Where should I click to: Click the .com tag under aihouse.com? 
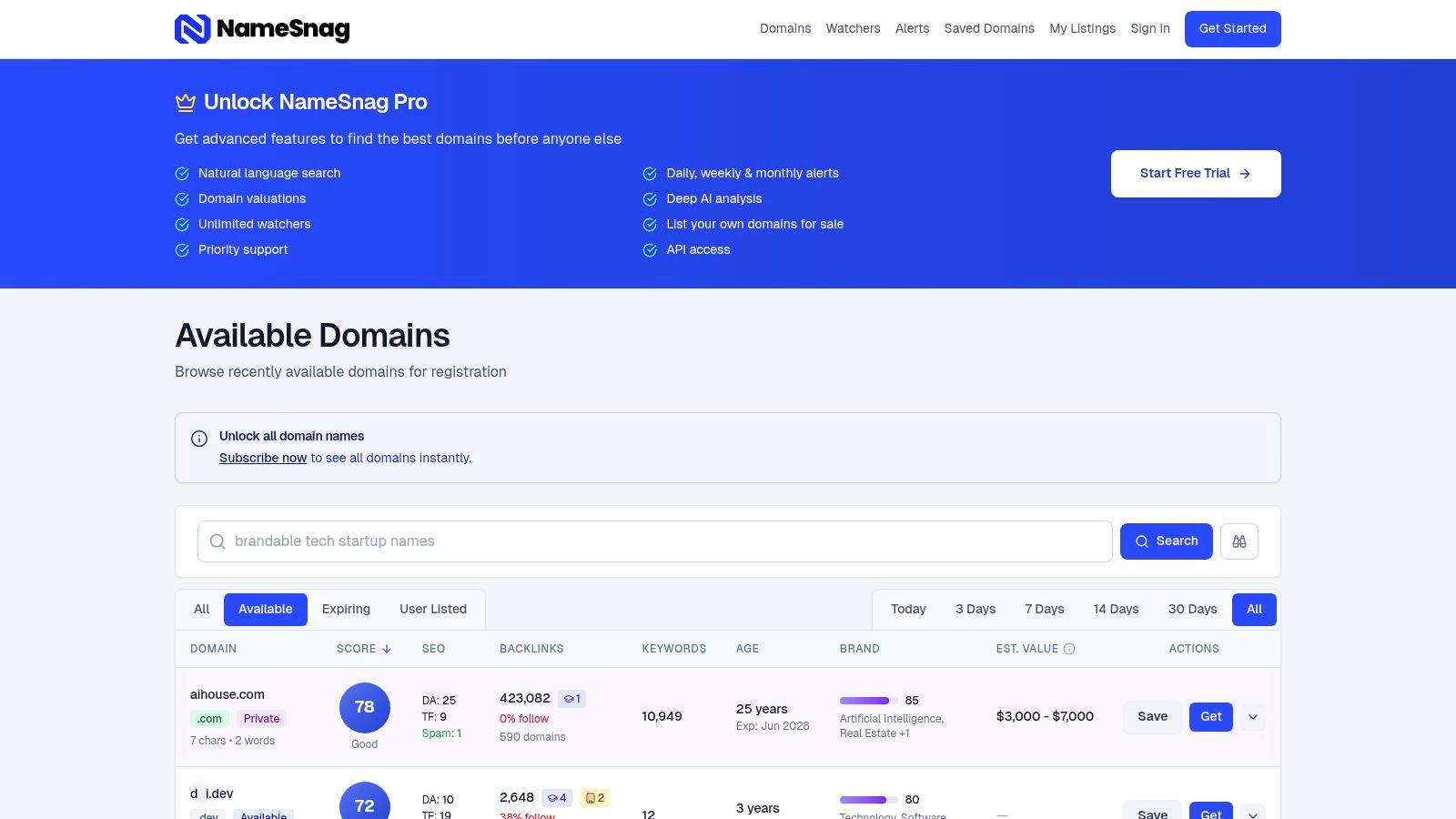(209, 719)
